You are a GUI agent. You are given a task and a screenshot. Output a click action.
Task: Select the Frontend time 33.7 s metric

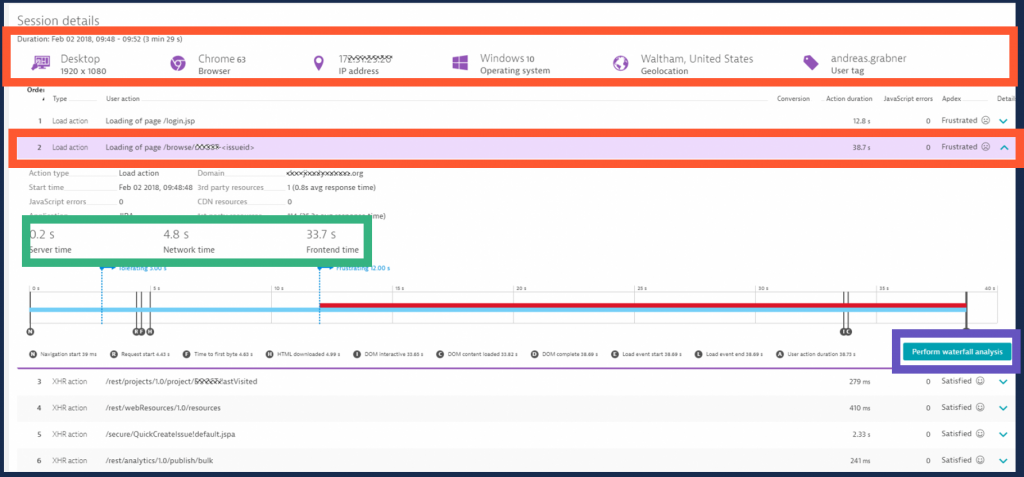click(332, 241)
